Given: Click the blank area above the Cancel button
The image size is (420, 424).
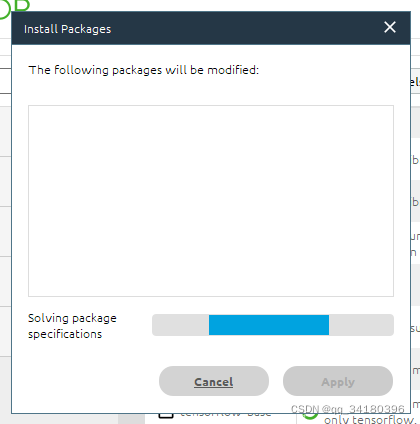Looking at the screenshot, I should pyautogui.click(x=214, y=351).
